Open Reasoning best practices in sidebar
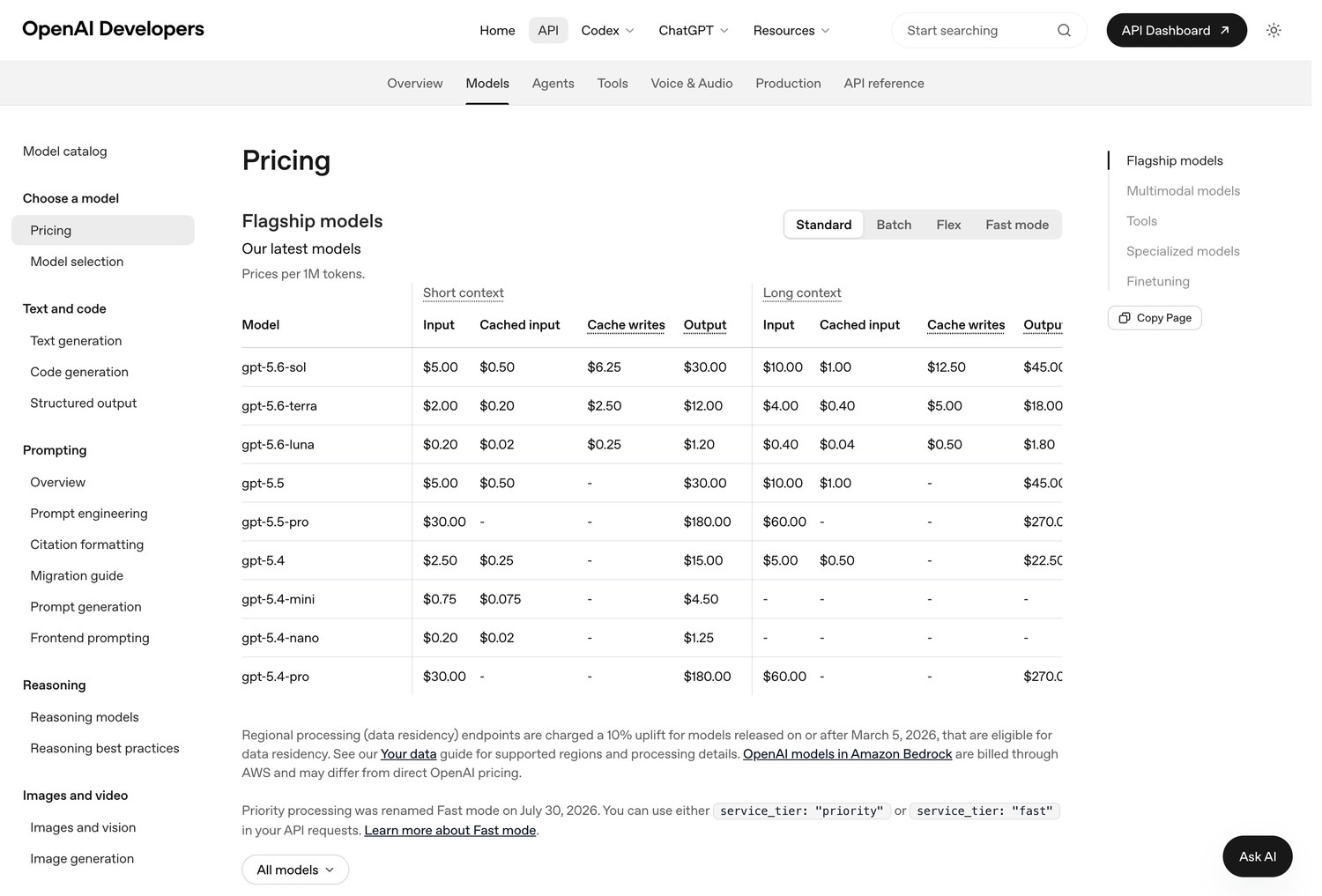 point(105,748)
